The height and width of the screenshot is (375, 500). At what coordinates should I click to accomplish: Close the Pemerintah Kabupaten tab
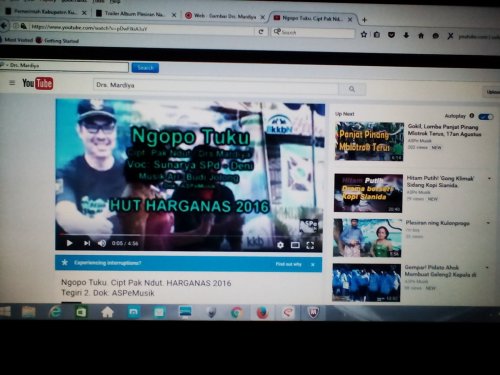click(84, 13)
